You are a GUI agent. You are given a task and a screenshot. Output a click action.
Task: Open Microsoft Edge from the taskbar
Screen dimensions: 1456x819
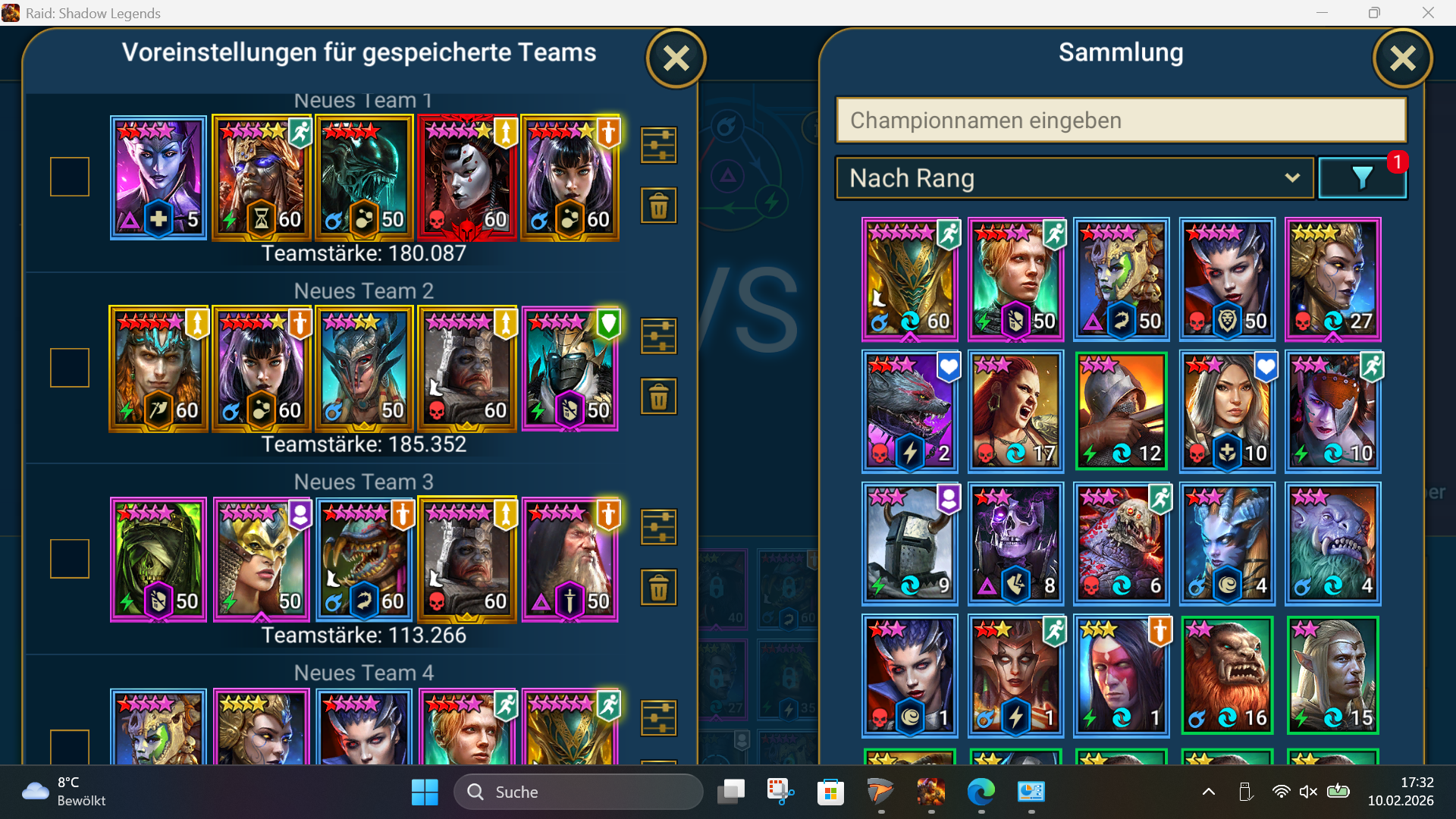click(x=981, y=792)
